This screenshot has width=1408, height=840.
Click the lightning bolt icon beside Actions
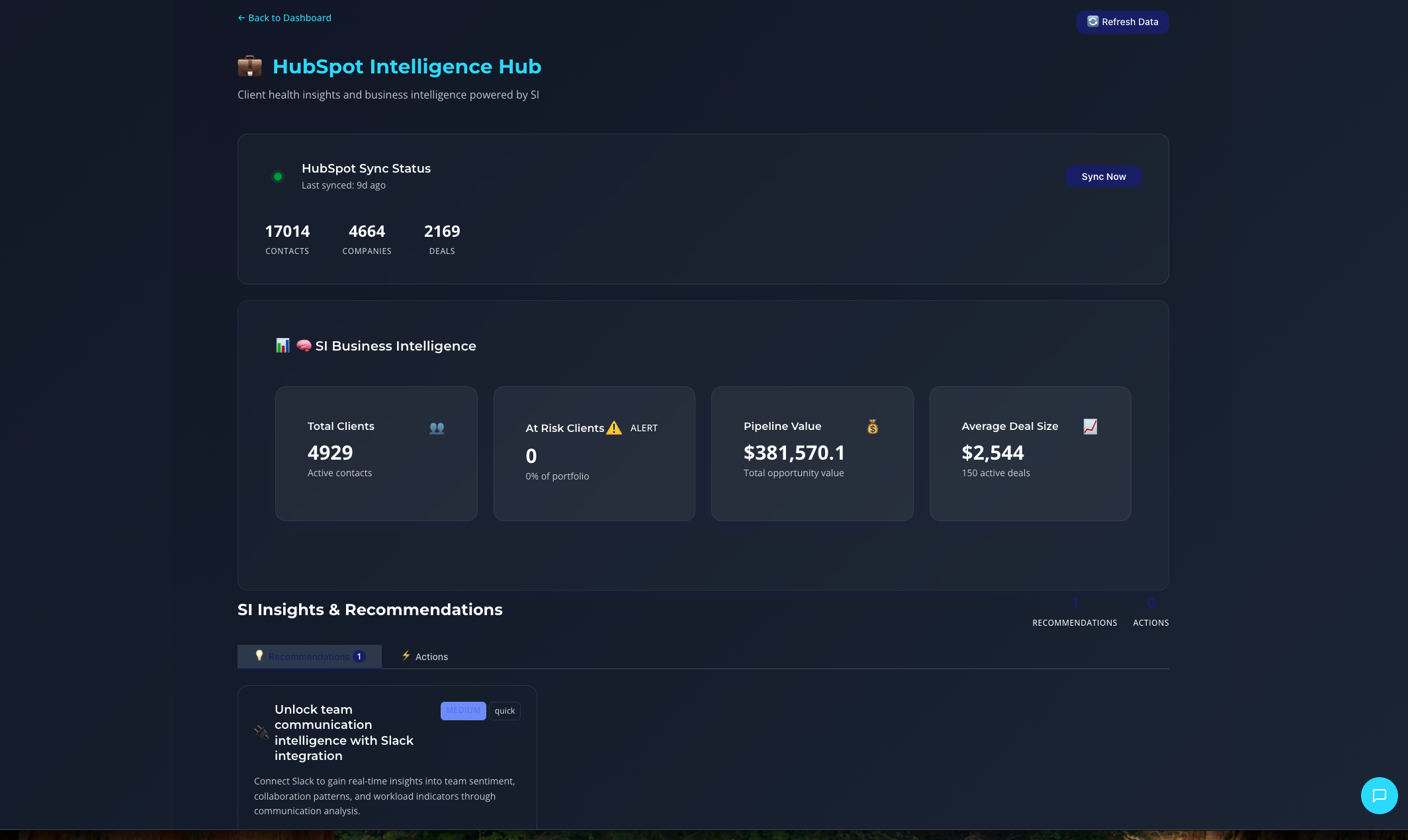pyautogui.click(x=406, y=656)
